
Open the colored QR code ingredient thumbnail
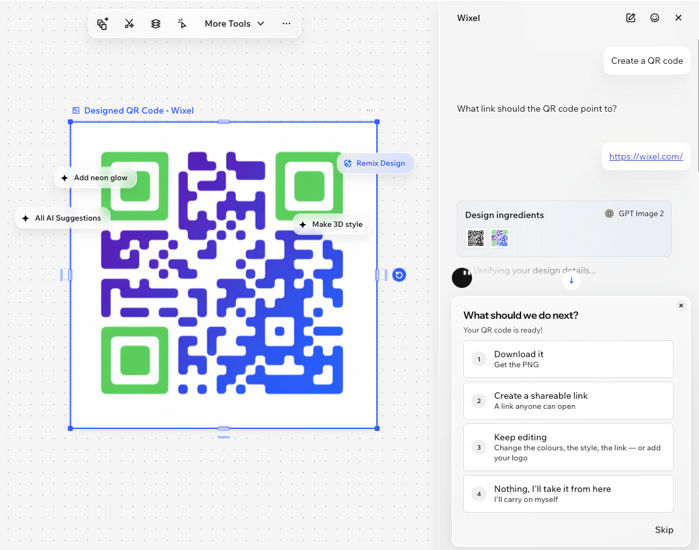click(500, 238)
